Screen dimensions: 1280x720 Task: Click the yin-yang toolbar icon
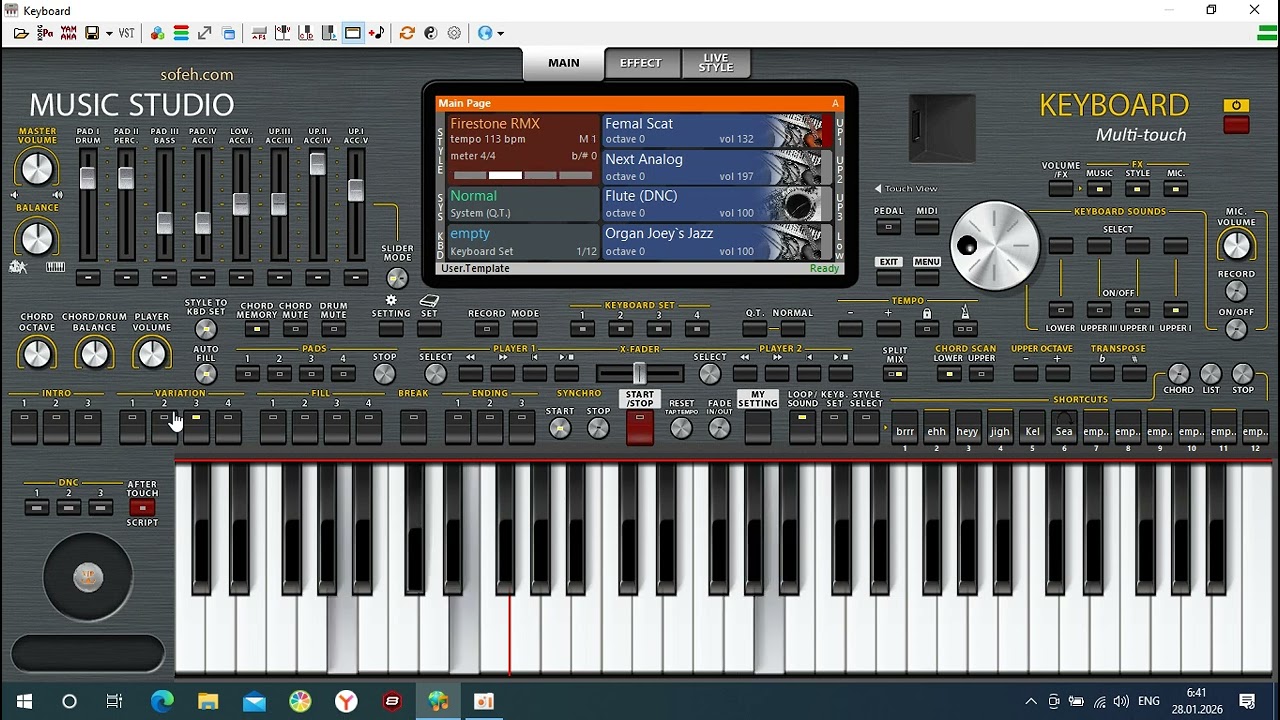pos(431,33)
